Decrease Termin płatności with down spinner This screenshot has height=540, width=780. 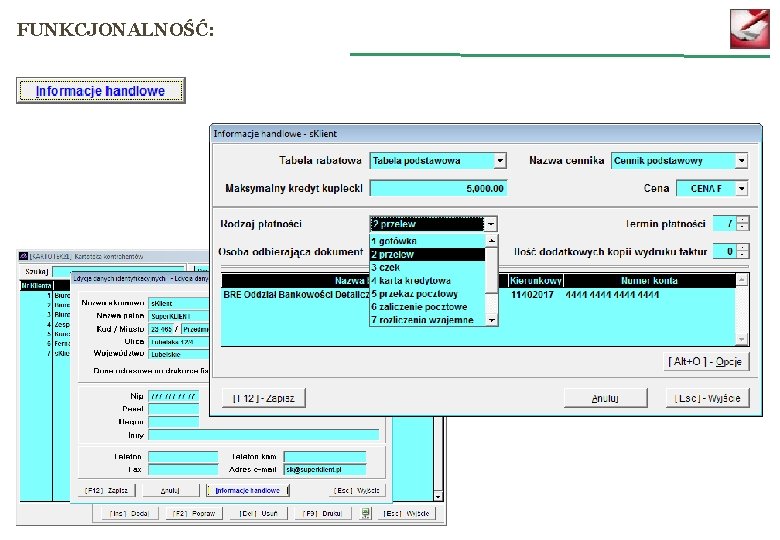click(742, 227)
